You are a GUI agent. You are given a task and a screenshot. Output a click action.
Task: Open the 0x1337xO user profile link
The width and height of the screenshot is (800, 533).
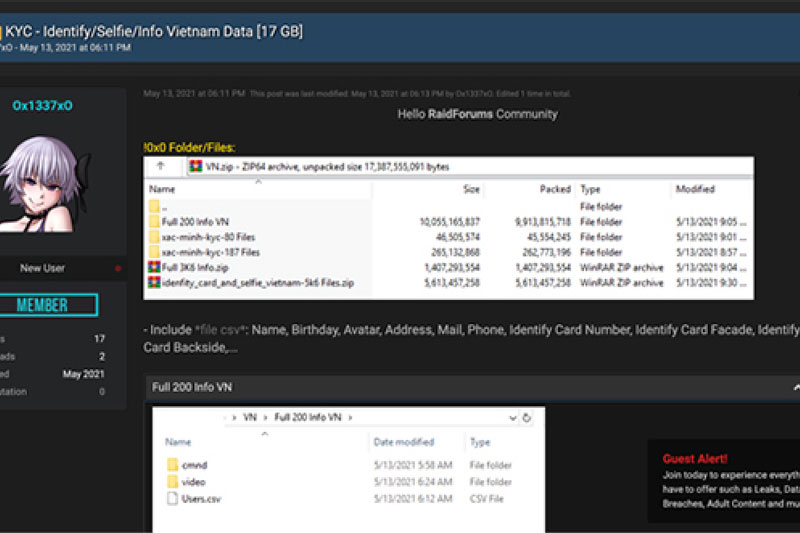42,105
